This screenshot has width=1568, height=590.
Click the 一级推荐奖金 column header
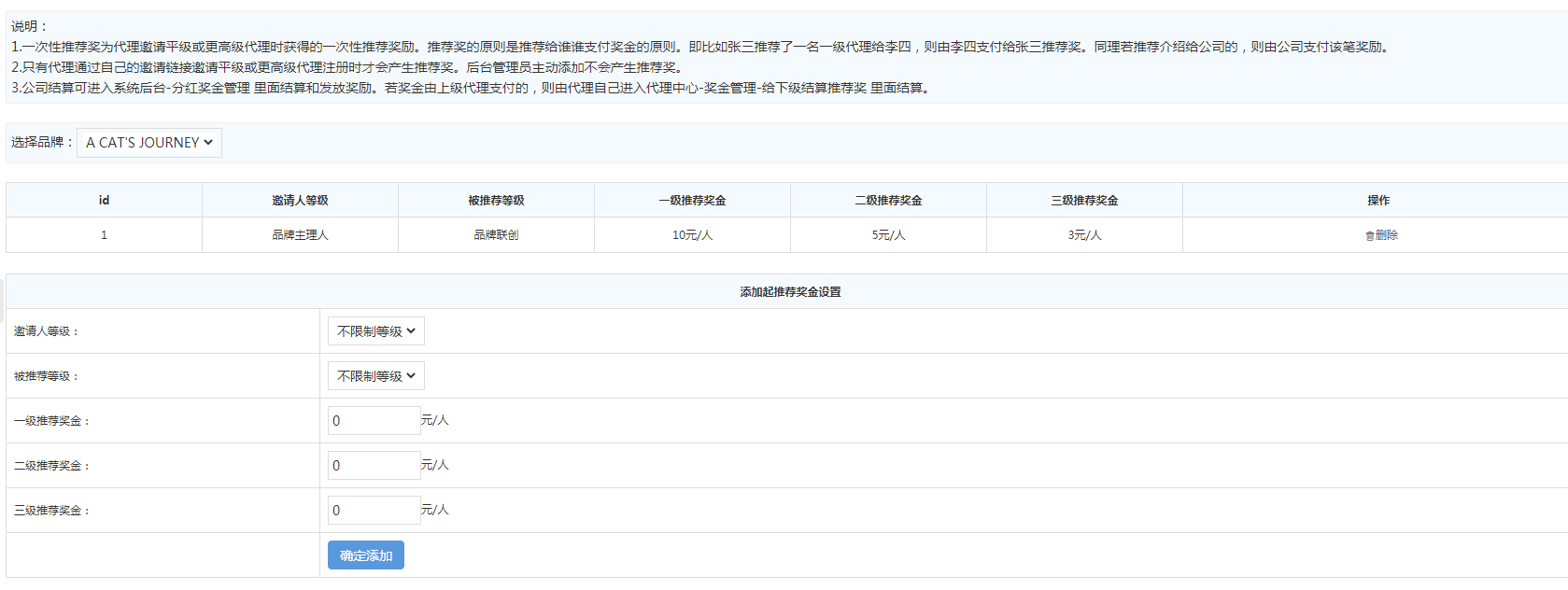tap(692, 200)
